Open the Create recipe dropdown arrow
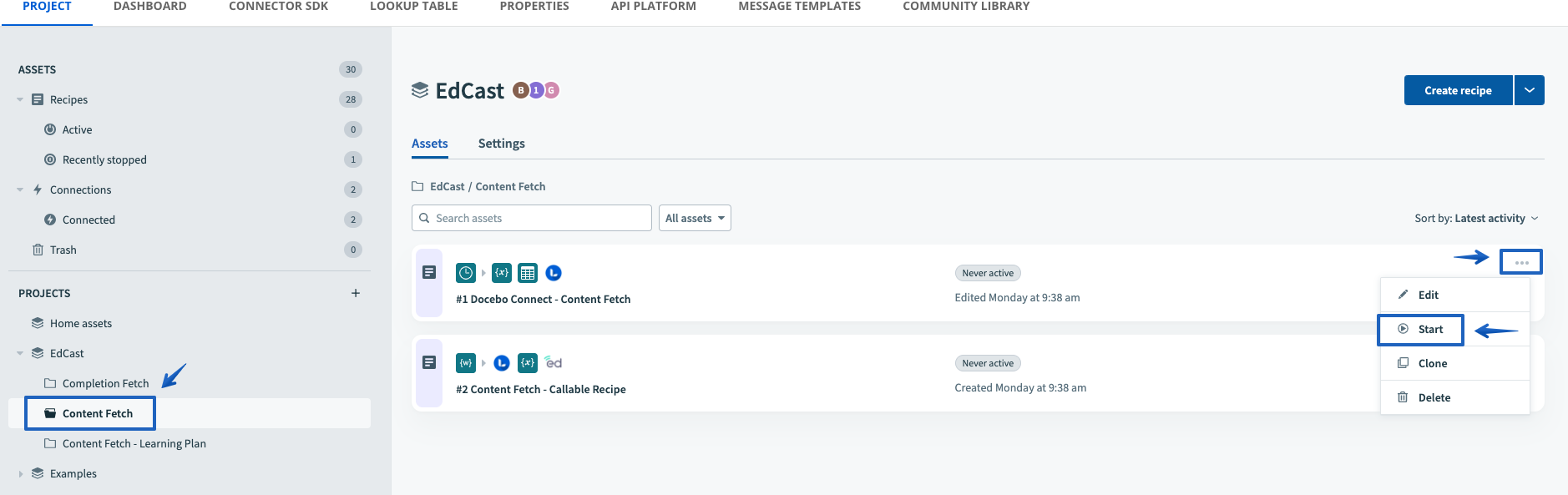This screenshot has width=1568, height=495. coord(1530,90)
